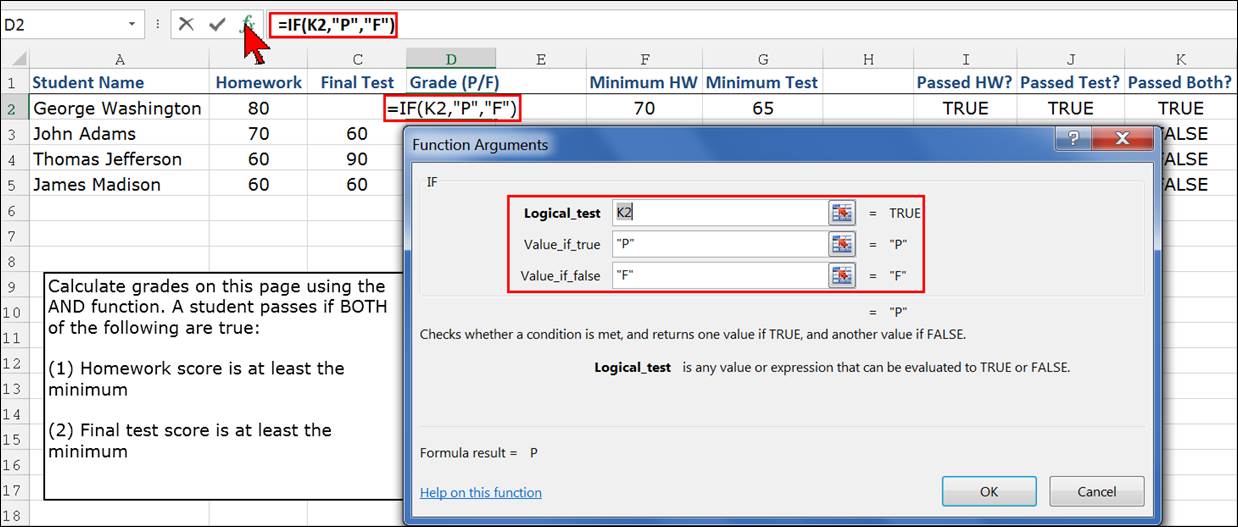Click the Insert Function fx icon
1238x527 pixels.
tap(248, 25)
